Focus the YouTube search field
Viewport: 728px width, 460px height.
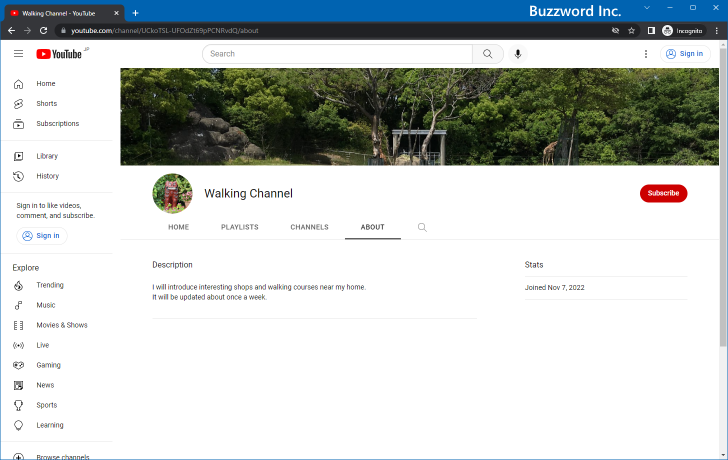click(x=338, y=54)
